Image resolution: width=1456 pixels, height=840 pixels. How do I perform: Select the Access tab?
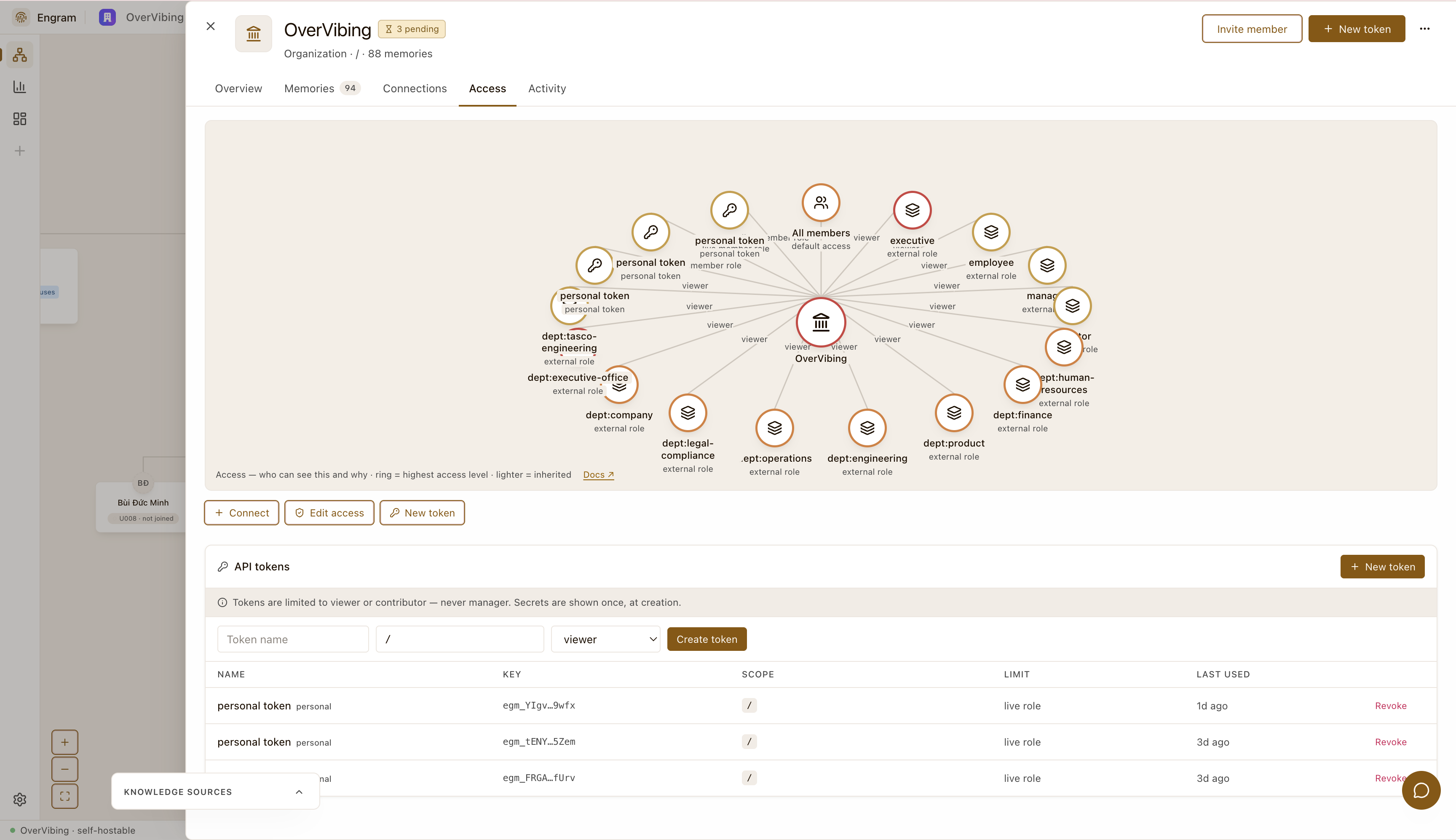pos(487,88)
